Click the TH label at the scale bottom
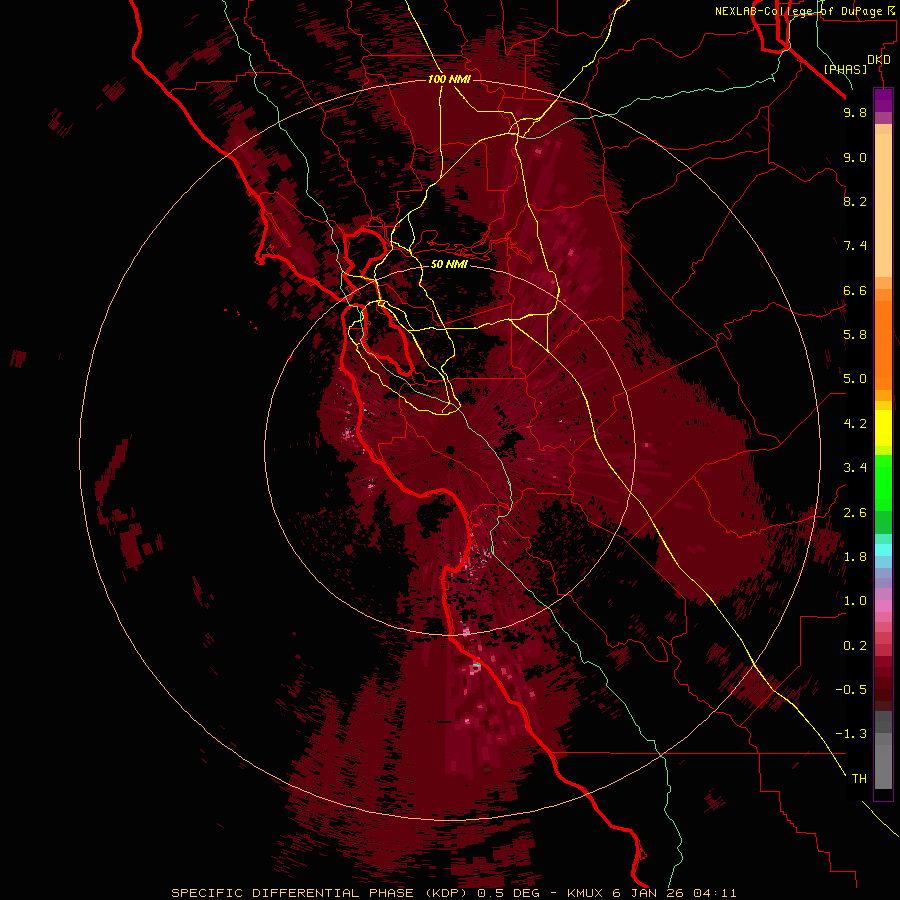900x900 pixels. coord(859,779)
